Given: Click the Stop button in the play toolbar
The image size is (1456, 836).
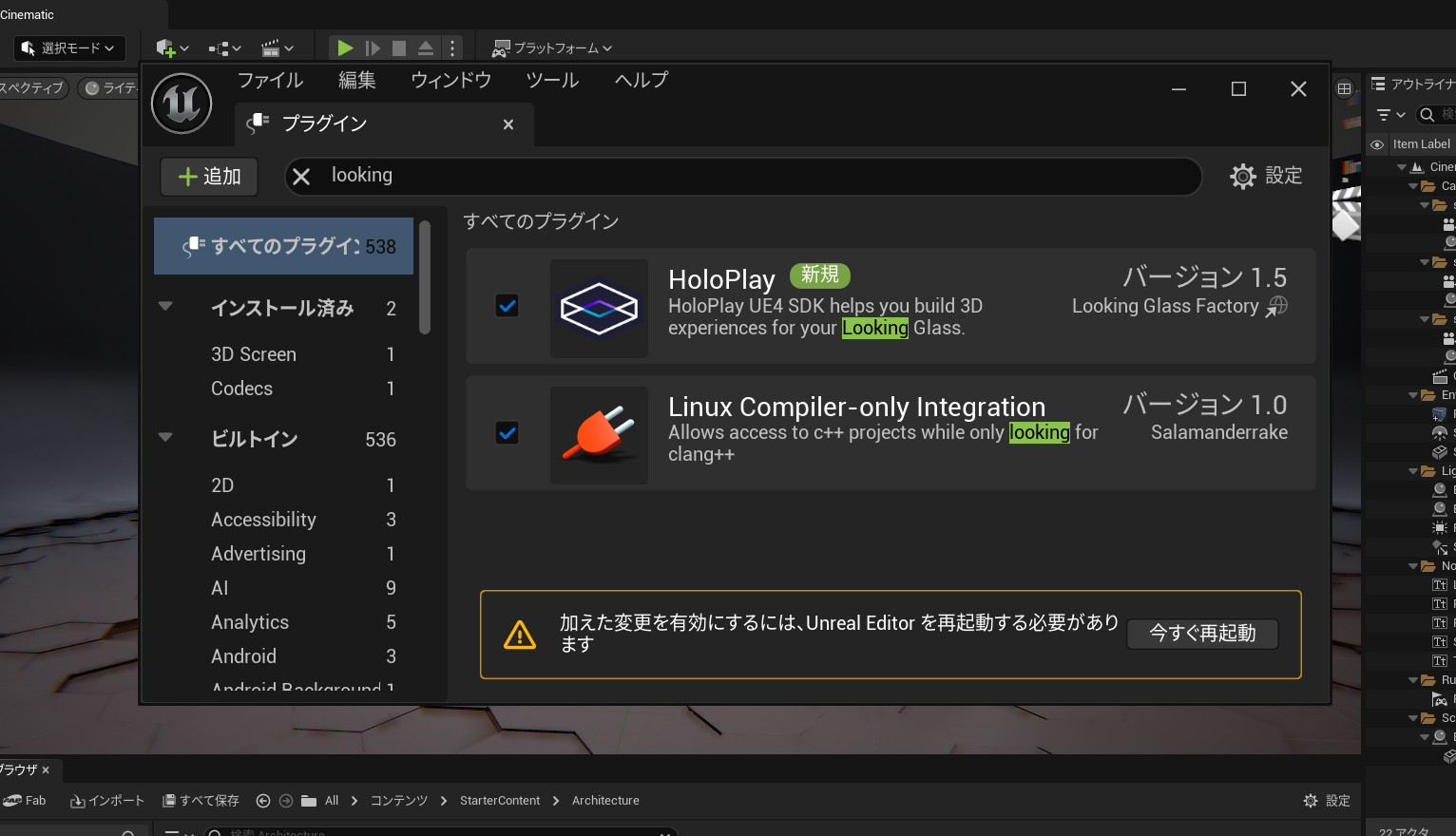Looking at the screenshot, I should [399, 47].
